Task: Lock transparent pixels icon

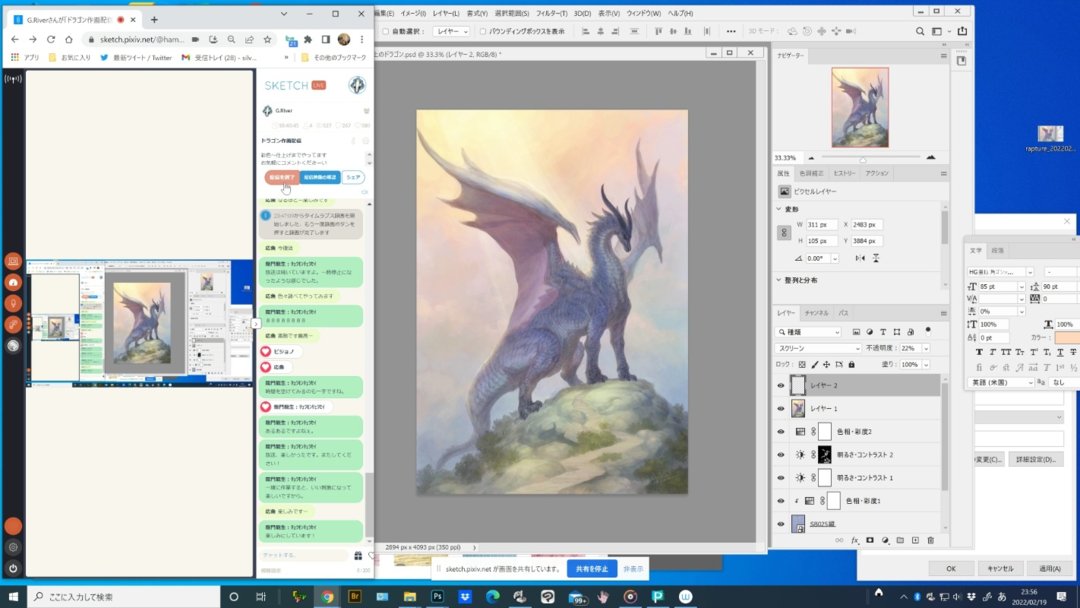Action: (x=802, y=364)
